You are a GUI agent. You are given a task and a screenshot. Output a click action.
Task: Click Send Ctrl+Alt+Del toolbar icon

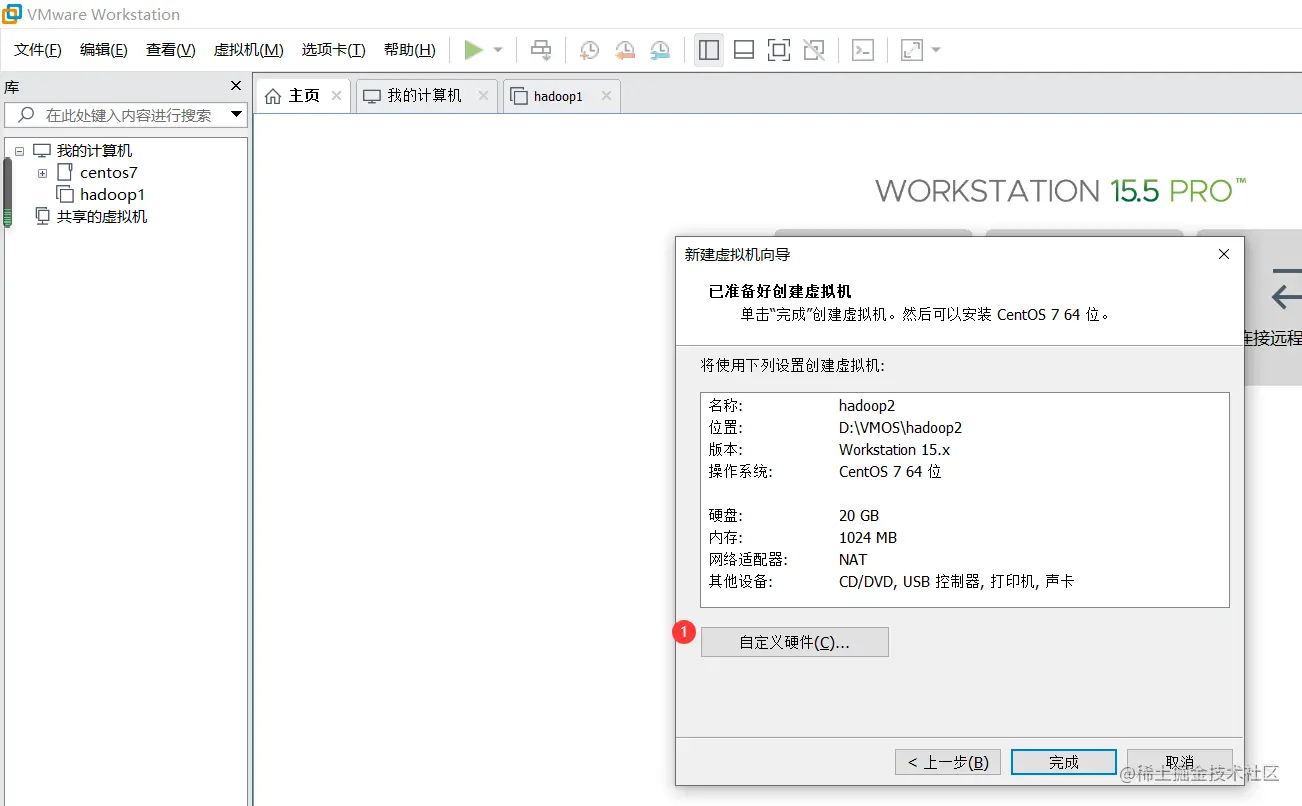point(541,50)
